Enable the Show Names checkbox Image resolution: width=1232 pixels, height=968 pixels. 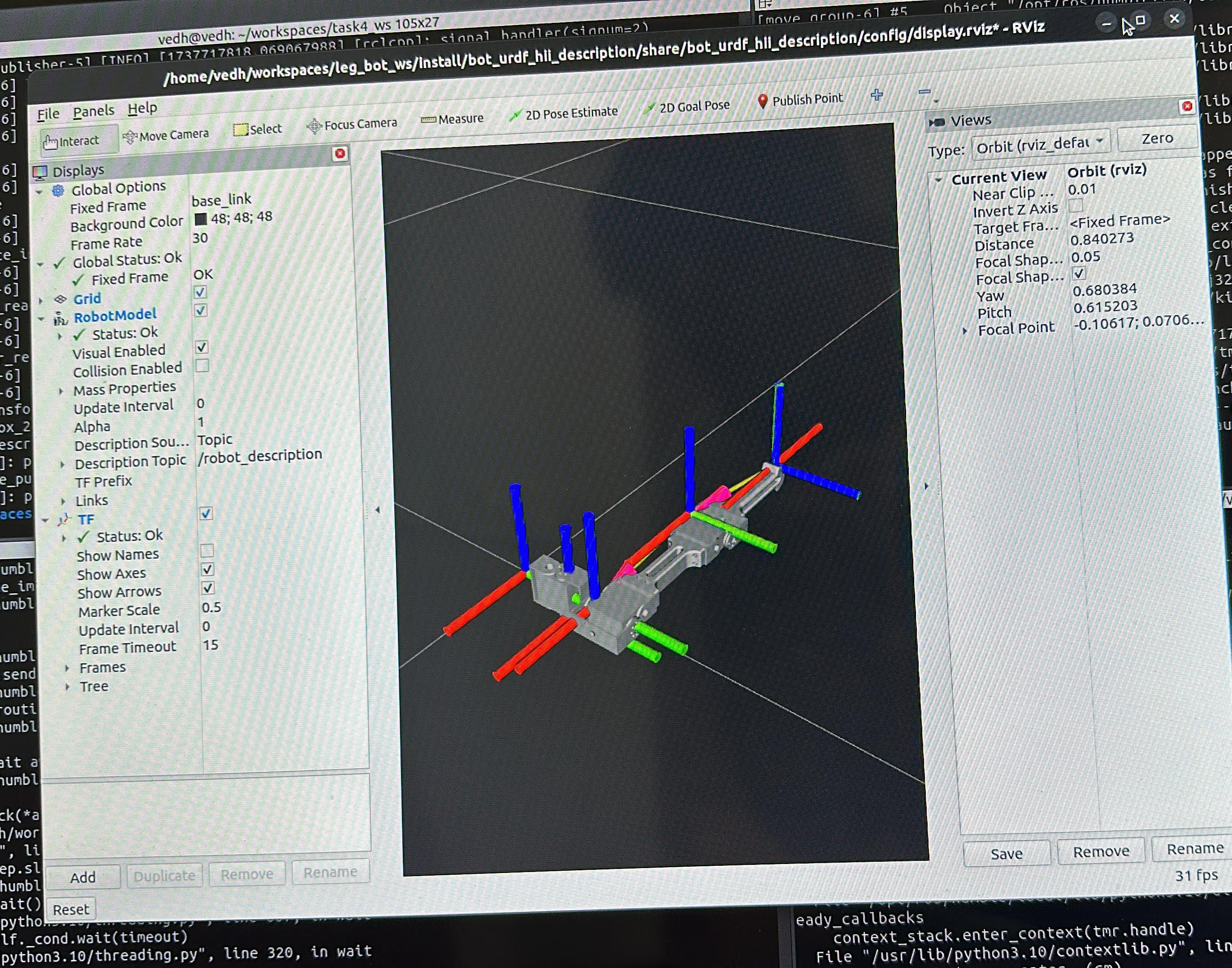pyautogui.click(x=207, y=550)
